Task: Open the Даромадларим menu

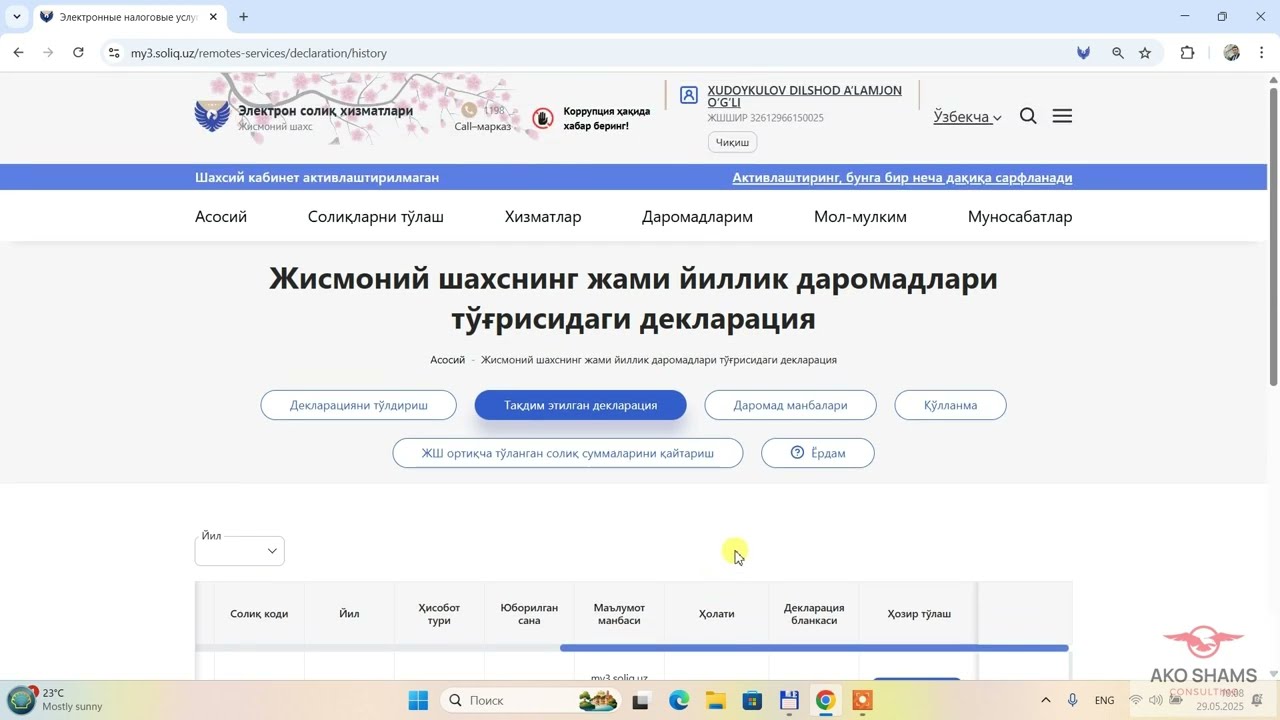Action: click(x=697, y=217)
